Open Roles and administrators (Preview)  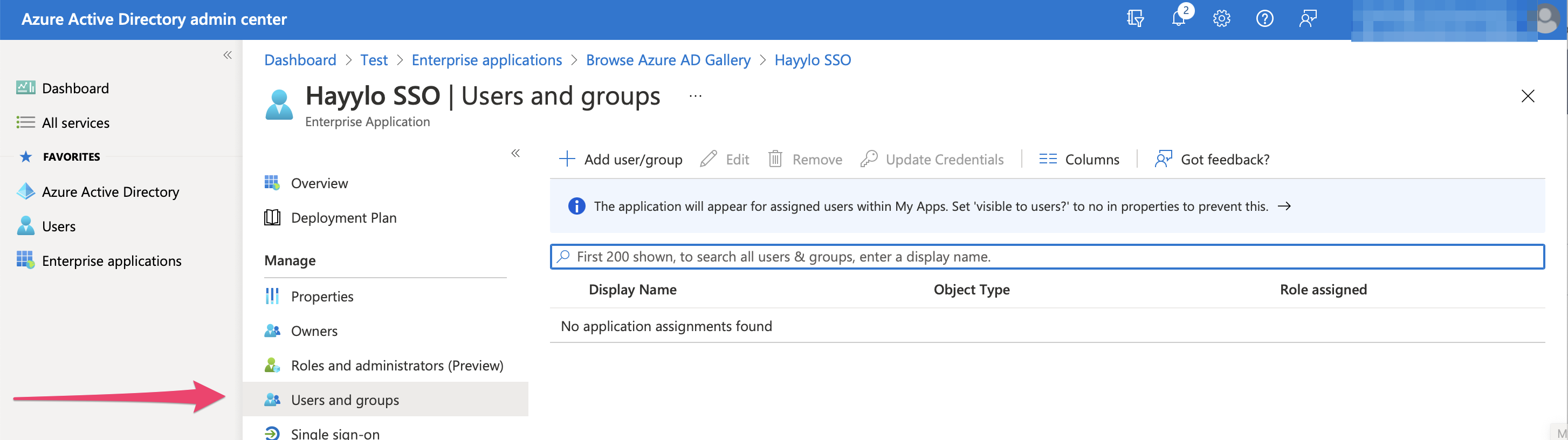pyautogui.click(x=397, y=365)
